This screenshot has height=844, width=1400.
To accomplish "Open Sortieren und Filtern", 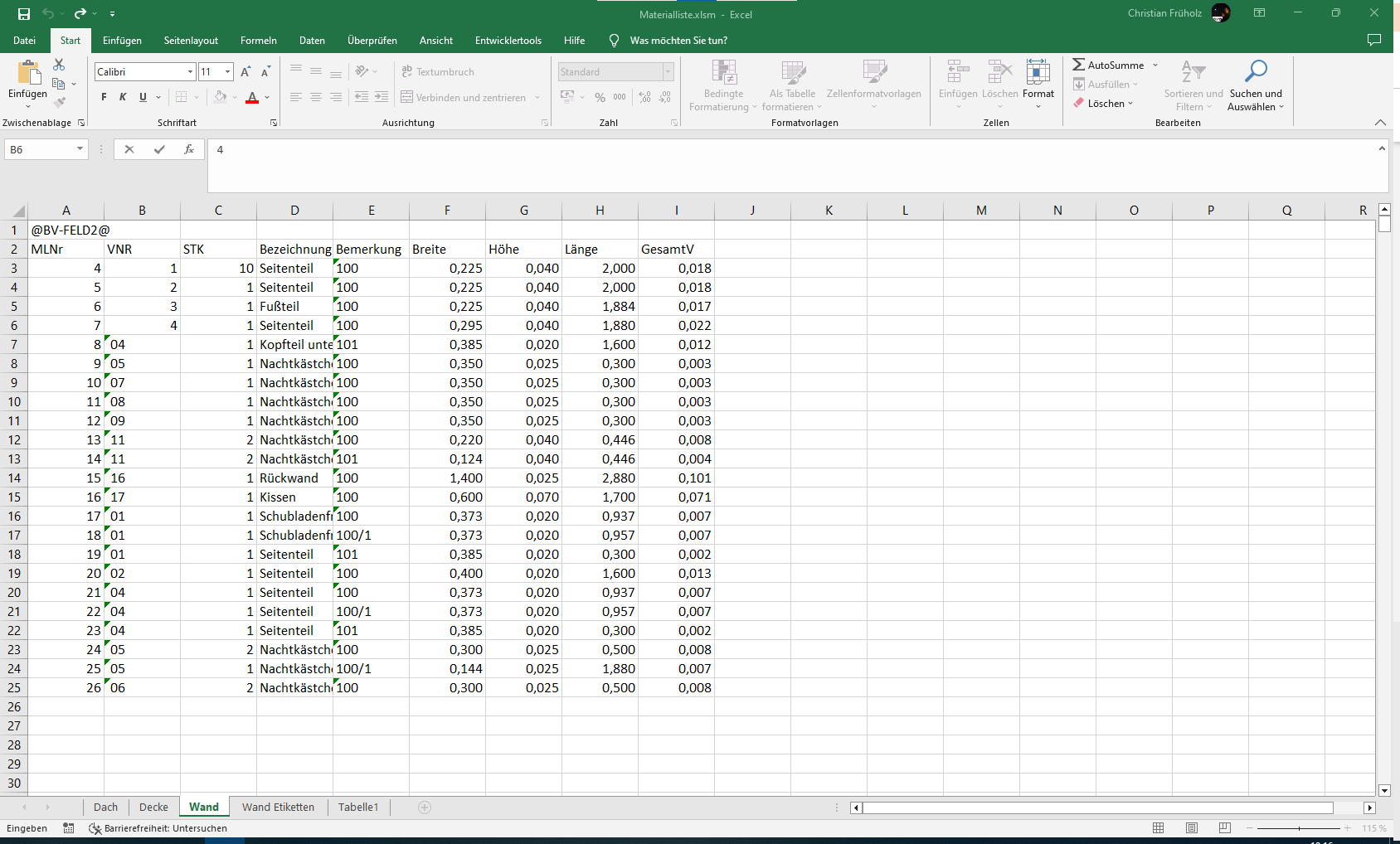I will [x=1193, y=86].
